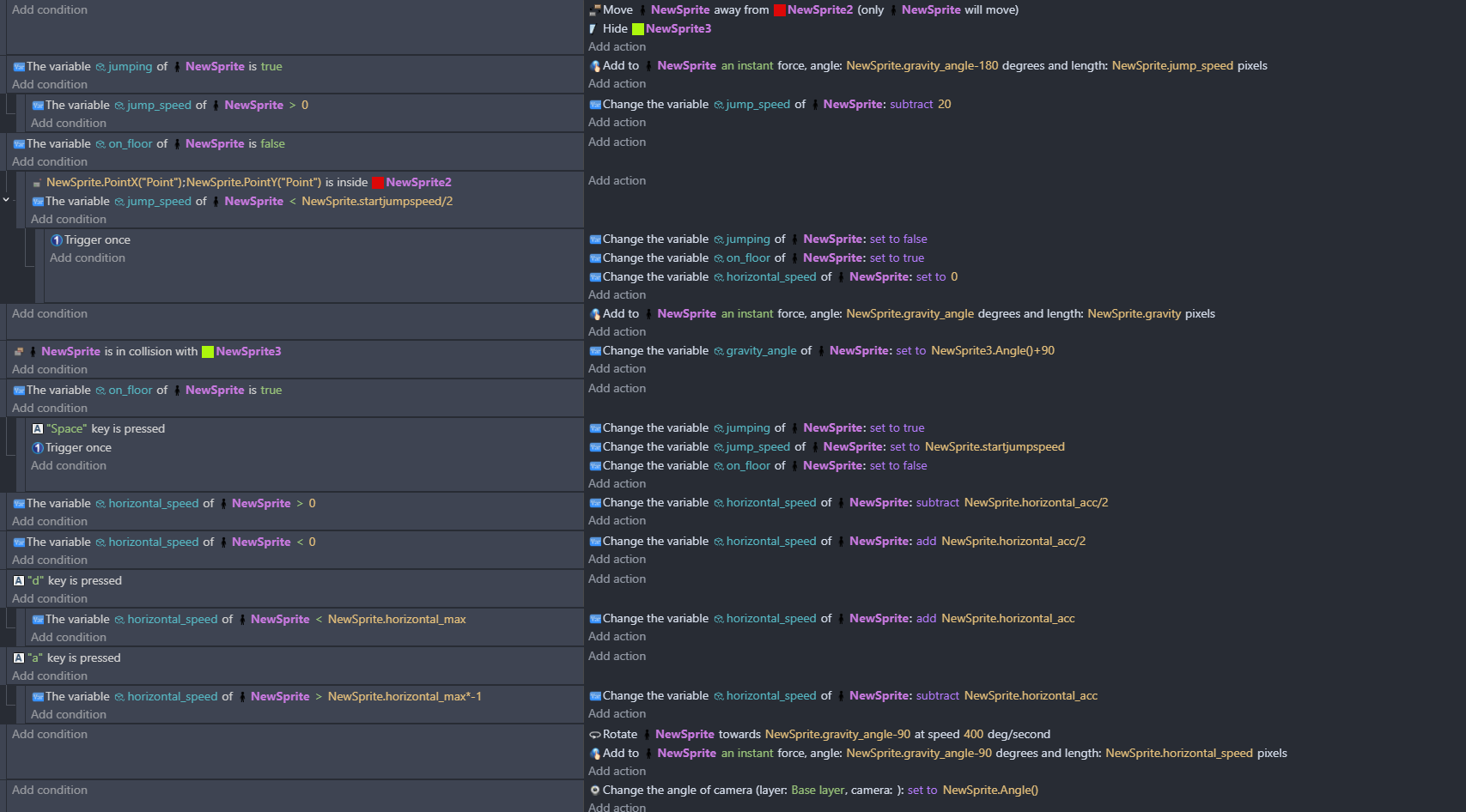This screenshot has height=812, width=1466.
Task: Click the Rotate action icon
Action: [x=594, y=735]
